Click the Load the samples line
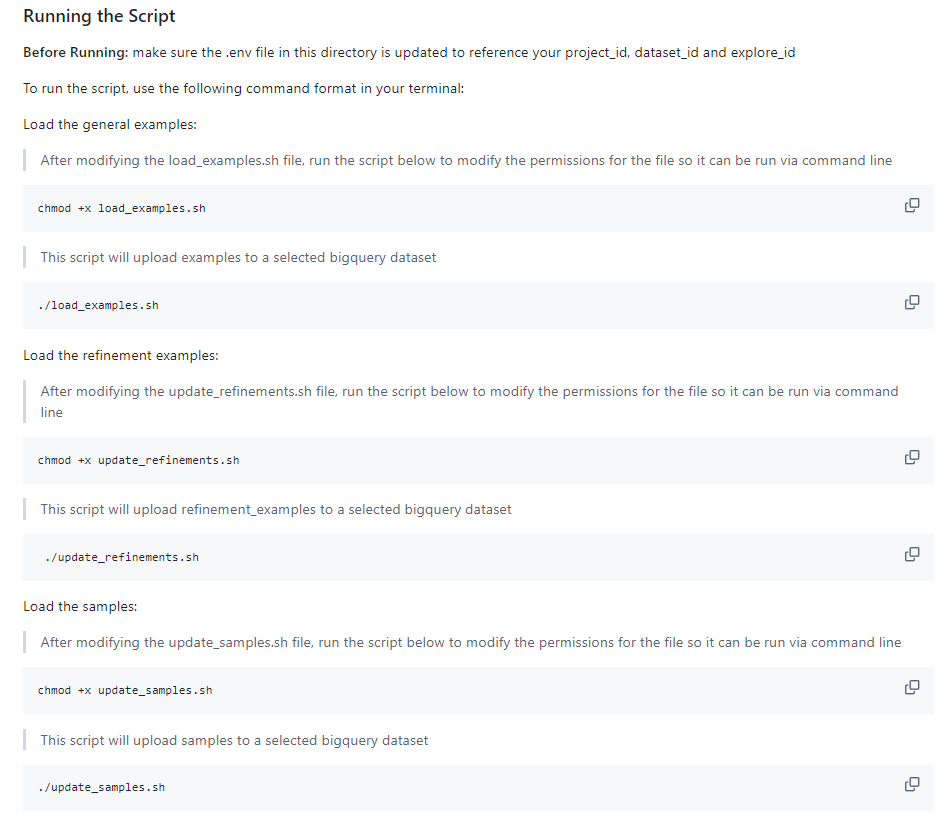Viewport: 952px width, 824px height. (x=80, y=607)
